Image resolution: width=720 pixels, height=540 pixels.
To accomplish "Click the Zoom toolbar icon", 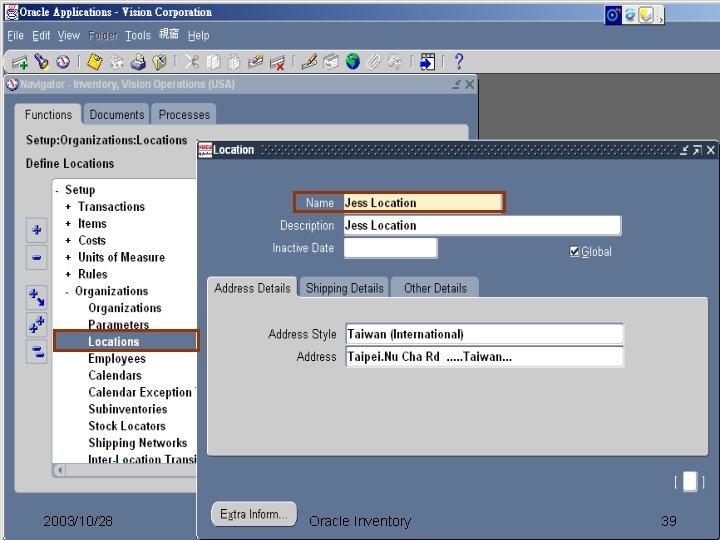I will coord(331,62).
